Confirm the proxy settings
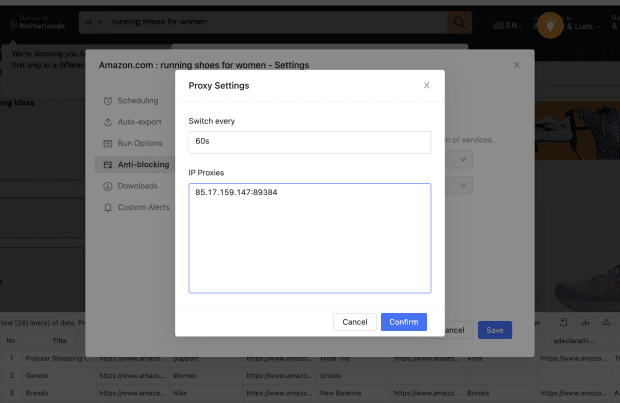The width and height of the screenshot is (620, 403). tap(404, 322)
